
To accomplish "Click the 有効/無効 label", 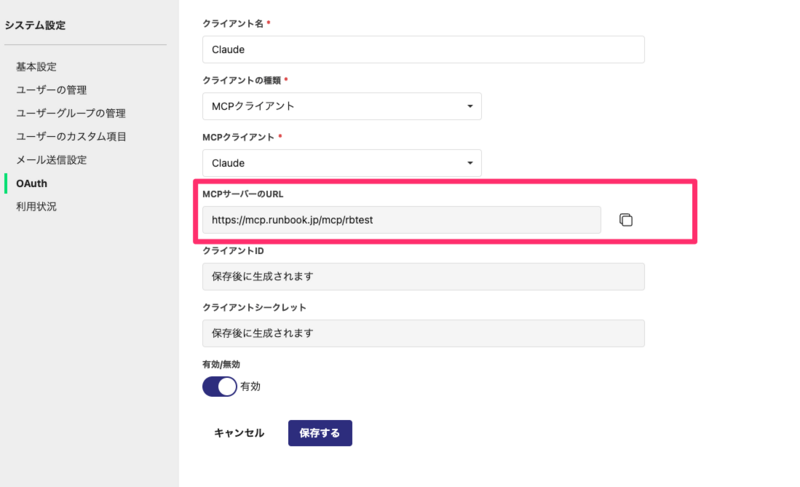I will click(221, 364).
